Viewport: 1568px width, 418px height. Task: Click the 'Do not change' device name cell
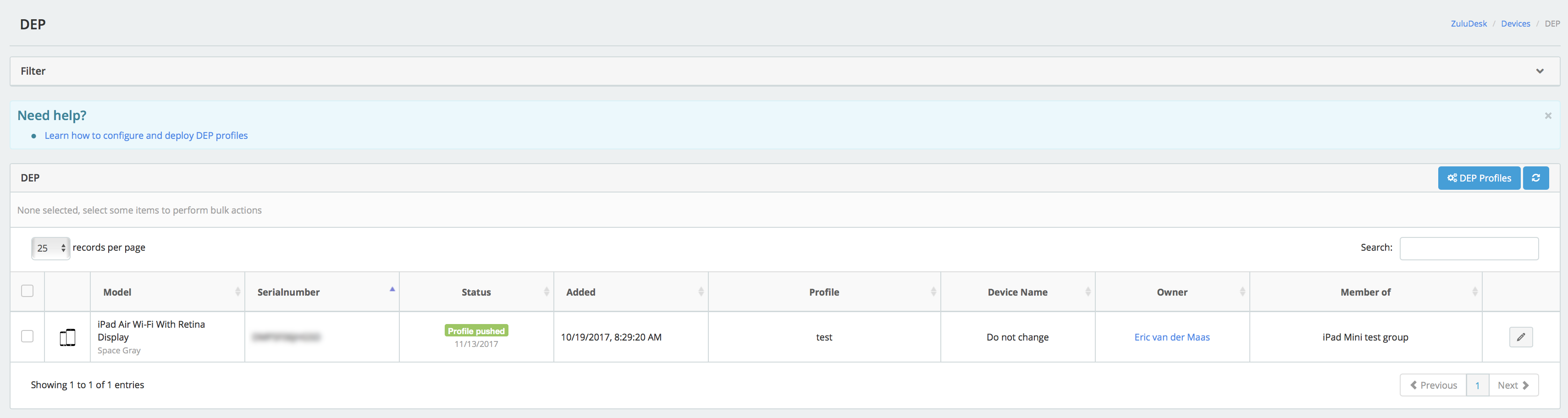(1017, 337)
